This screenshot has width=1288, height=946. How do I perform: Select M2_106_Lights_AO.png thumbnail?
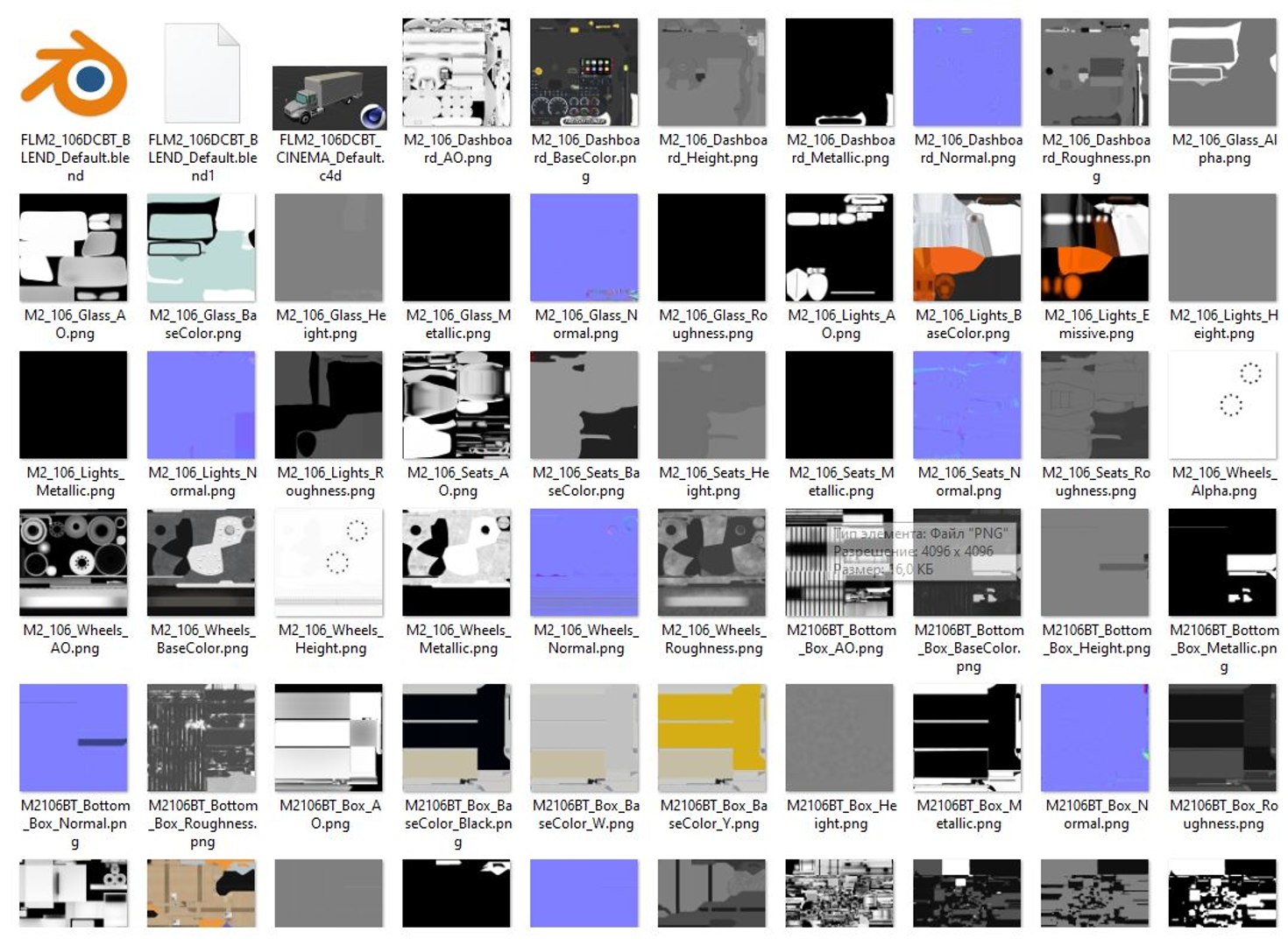(x=839, y=248)
